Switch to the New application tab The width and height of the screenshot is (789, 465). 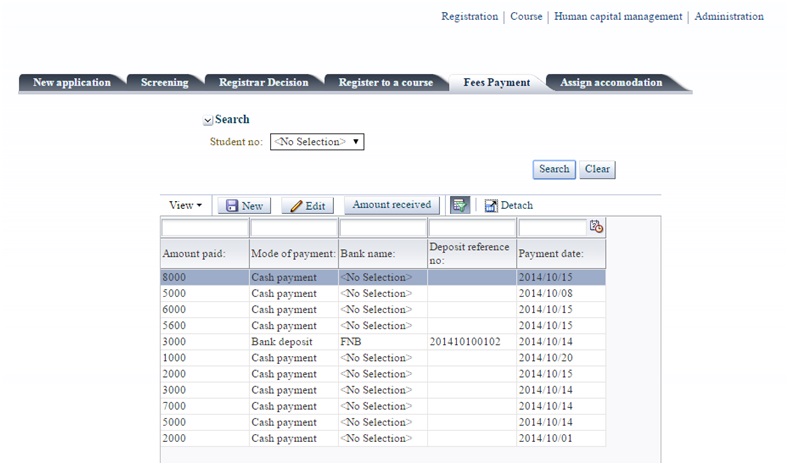point(71,83)
